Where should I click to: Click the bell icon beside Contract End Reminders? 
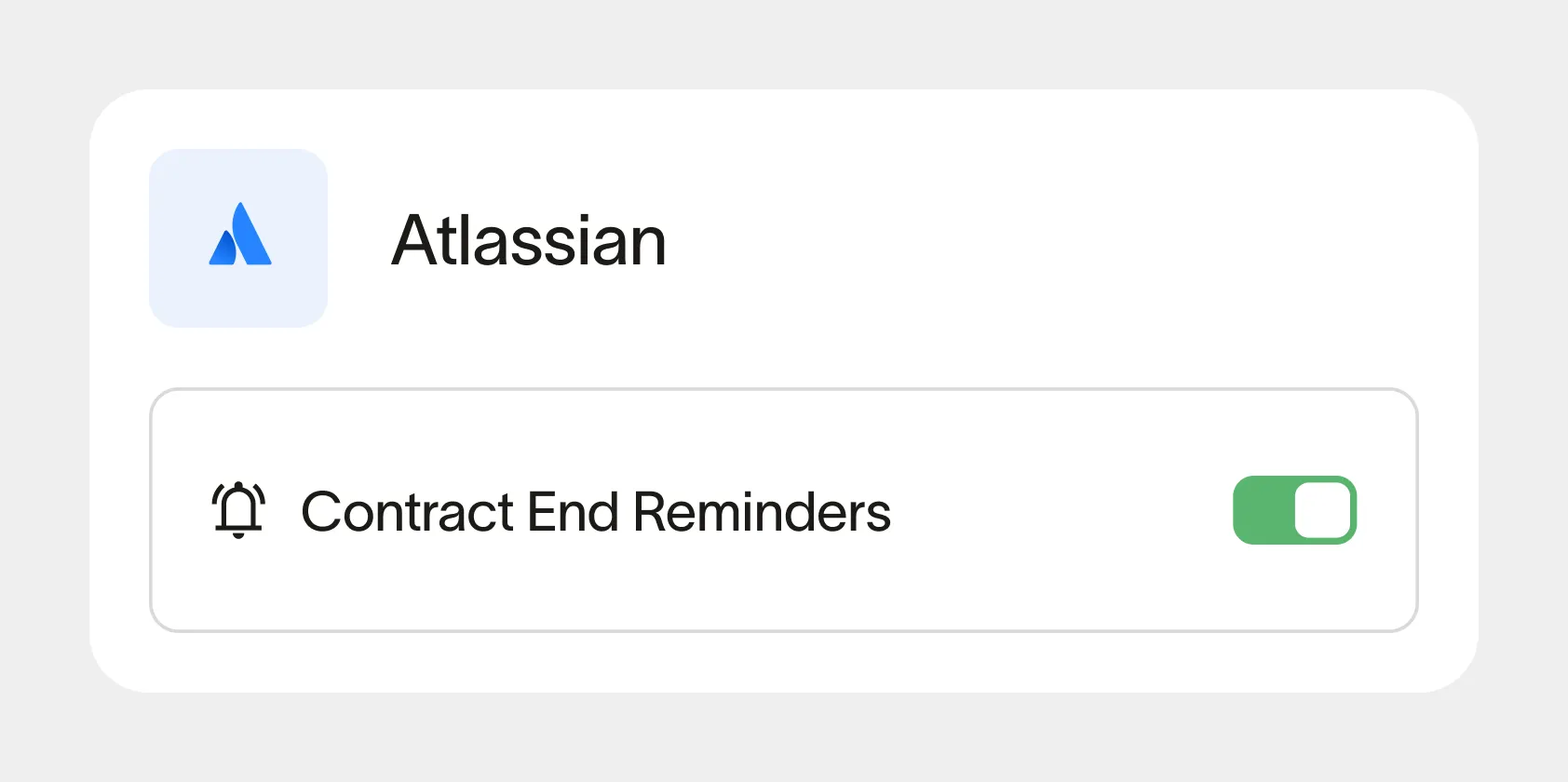(237, 510)
